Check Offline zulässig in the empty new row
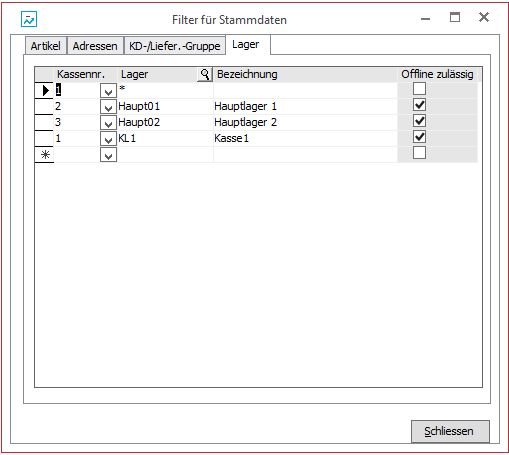The image size is (509, 455). 419,153
